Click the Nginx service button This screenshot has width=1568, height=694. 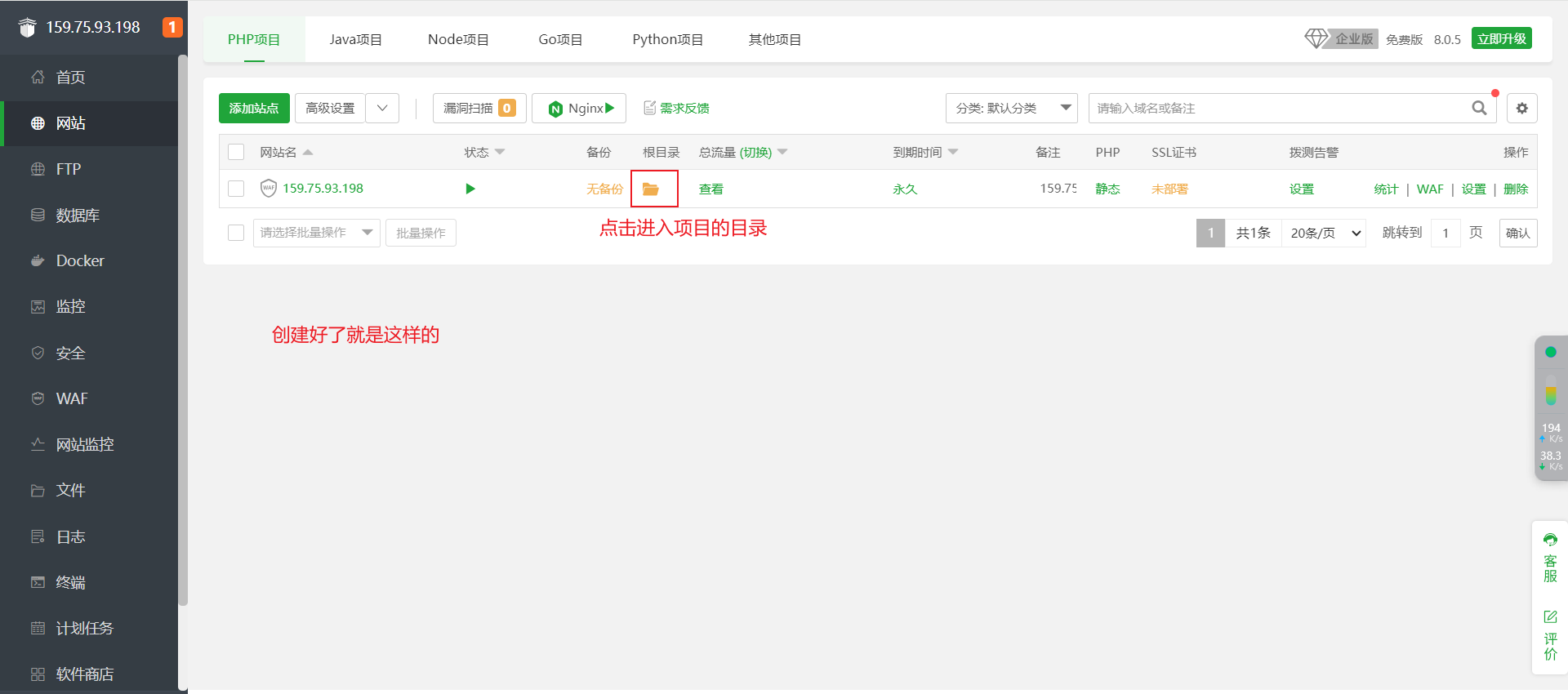click(x=579, y=108)
